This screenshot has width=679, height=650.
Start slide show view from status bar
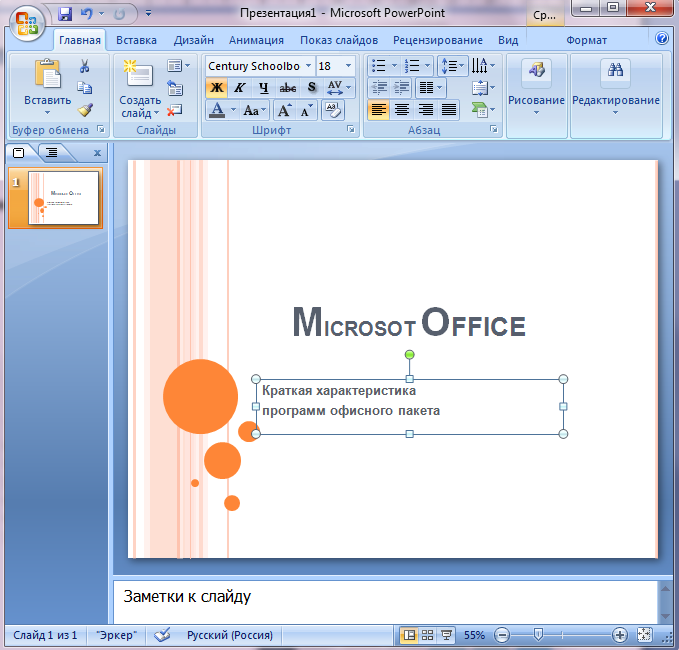point(446,635)
